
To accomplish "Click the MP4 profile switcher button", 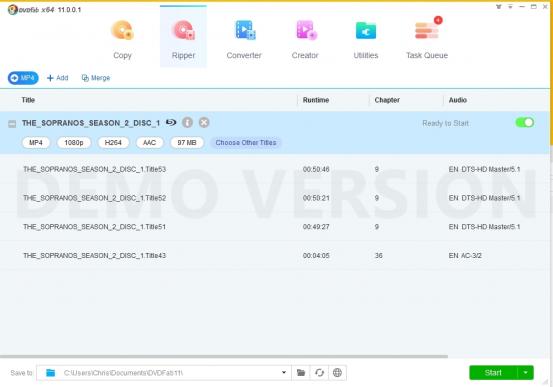I will click(23, 78).
